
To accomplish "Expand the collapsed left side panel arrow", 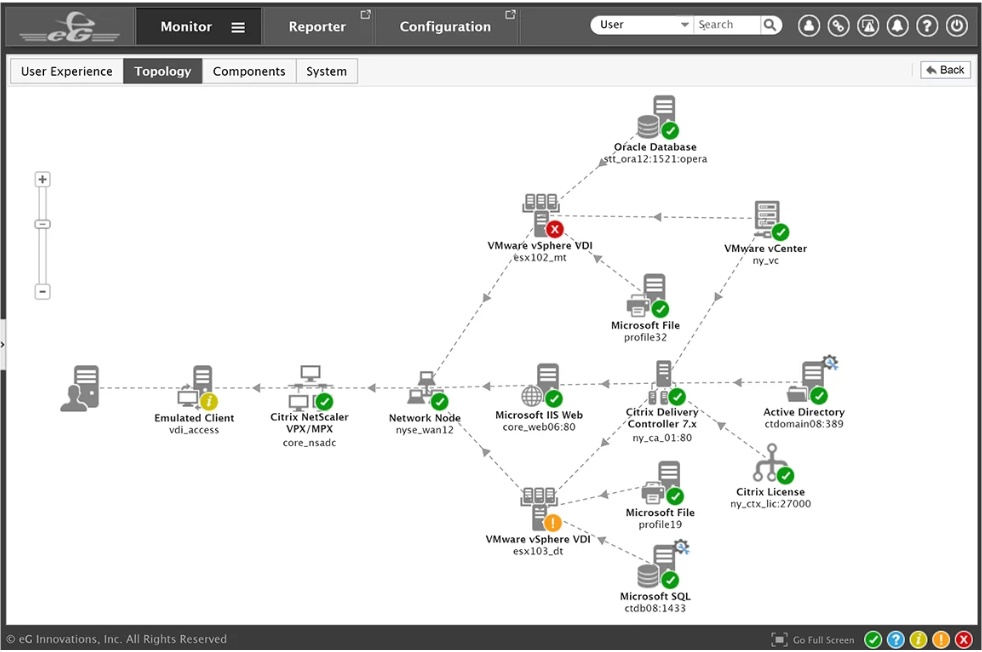I will 3,344.
